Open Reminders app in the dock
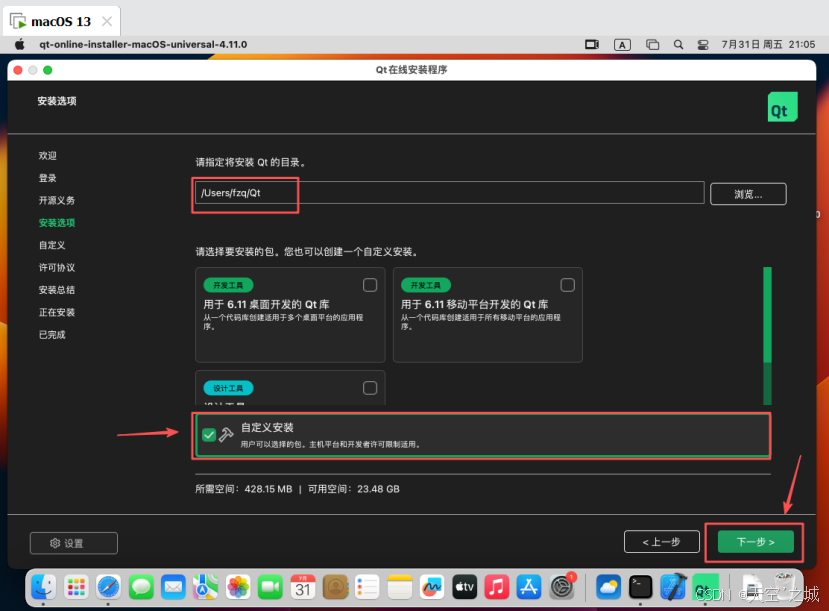The height and width of the screenshot is (611, 829). tap(367, 587)
